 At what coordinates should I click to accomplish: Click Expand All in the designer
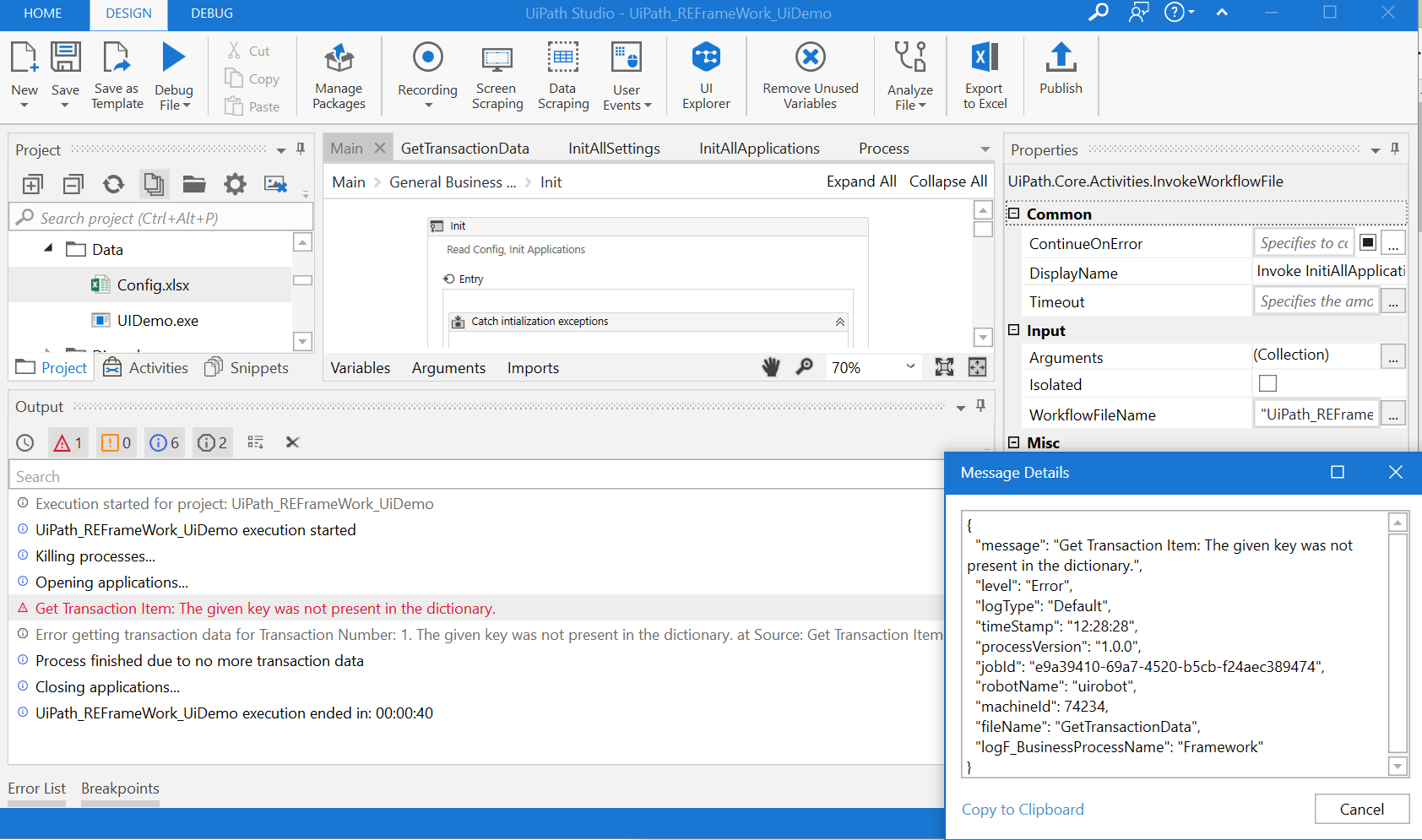click(861, 182)
